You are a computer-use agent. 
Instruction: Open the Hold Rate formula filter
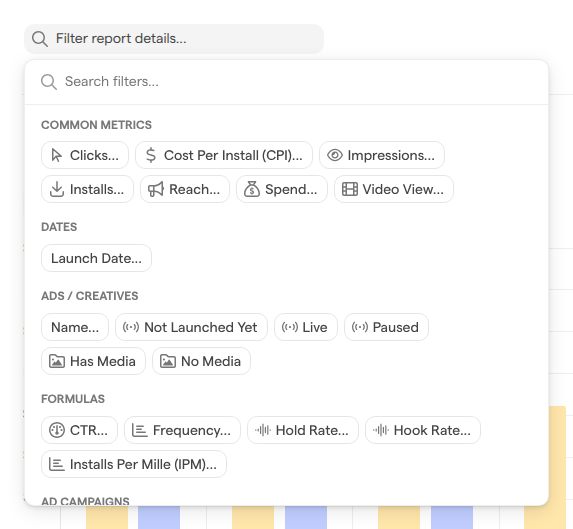303,430
